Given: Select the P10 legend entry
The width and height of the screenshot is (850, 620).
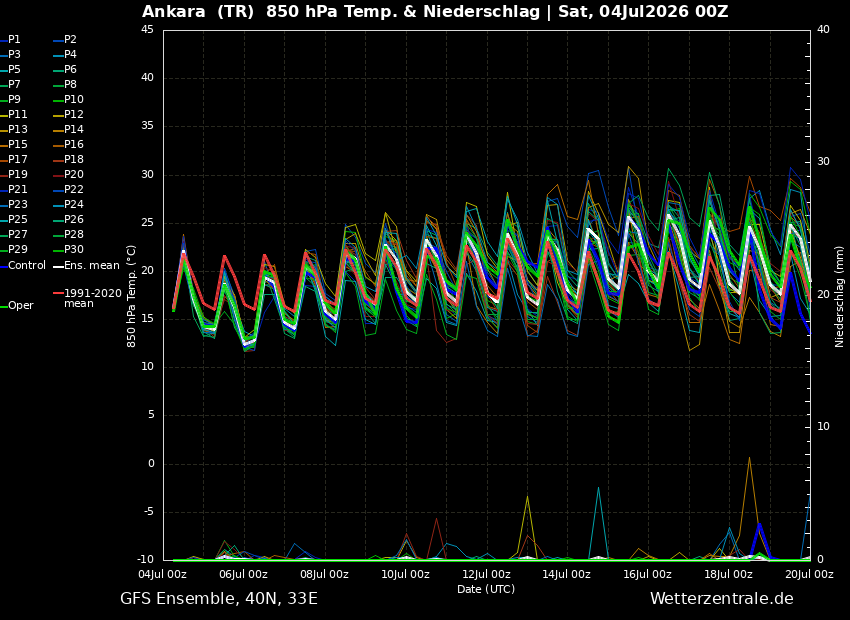Looking at the screenshot, I should click(x=68, y=100).
